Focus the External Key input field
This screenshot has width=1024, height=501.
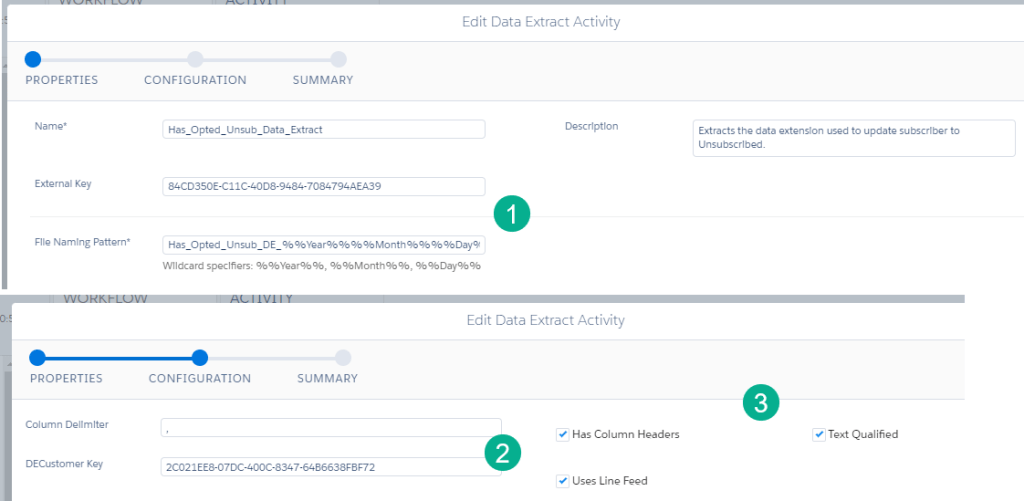(x=323, y=186)
